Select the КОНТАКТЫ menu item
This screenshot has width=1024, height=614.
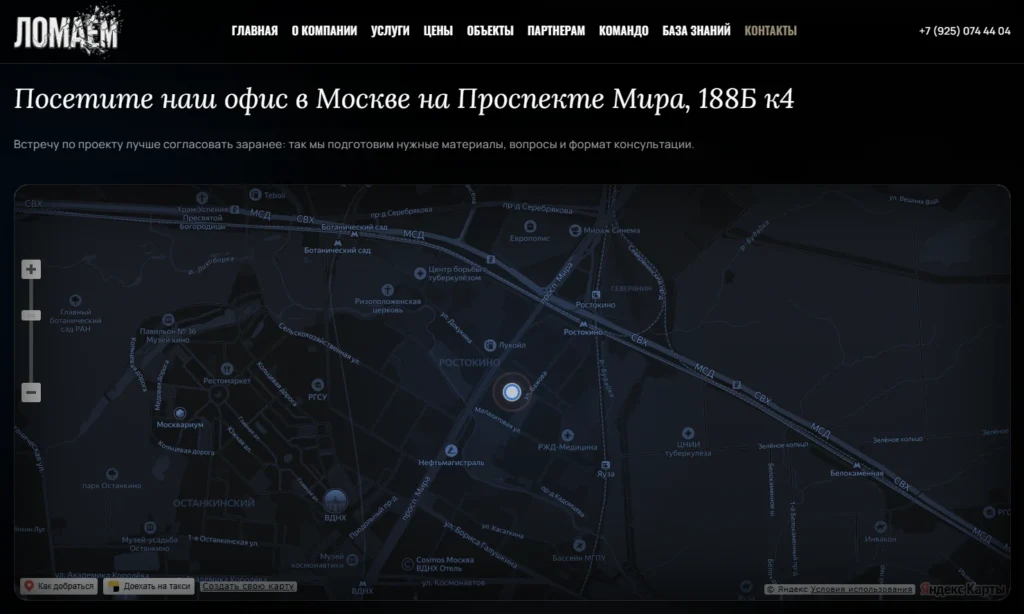coord(771,31)
